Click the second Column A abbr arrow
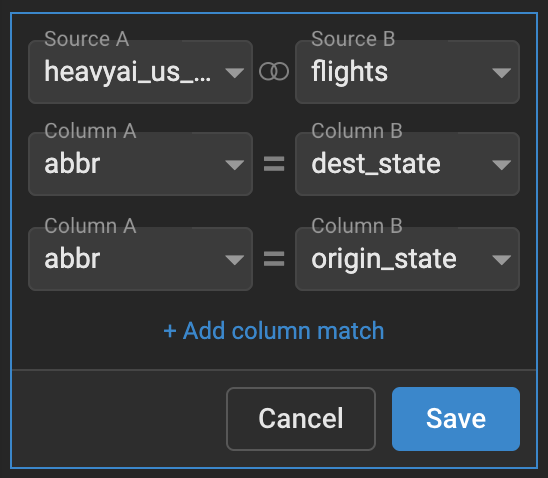The width and height of the screenshot is (548, 478). (235, 260)
